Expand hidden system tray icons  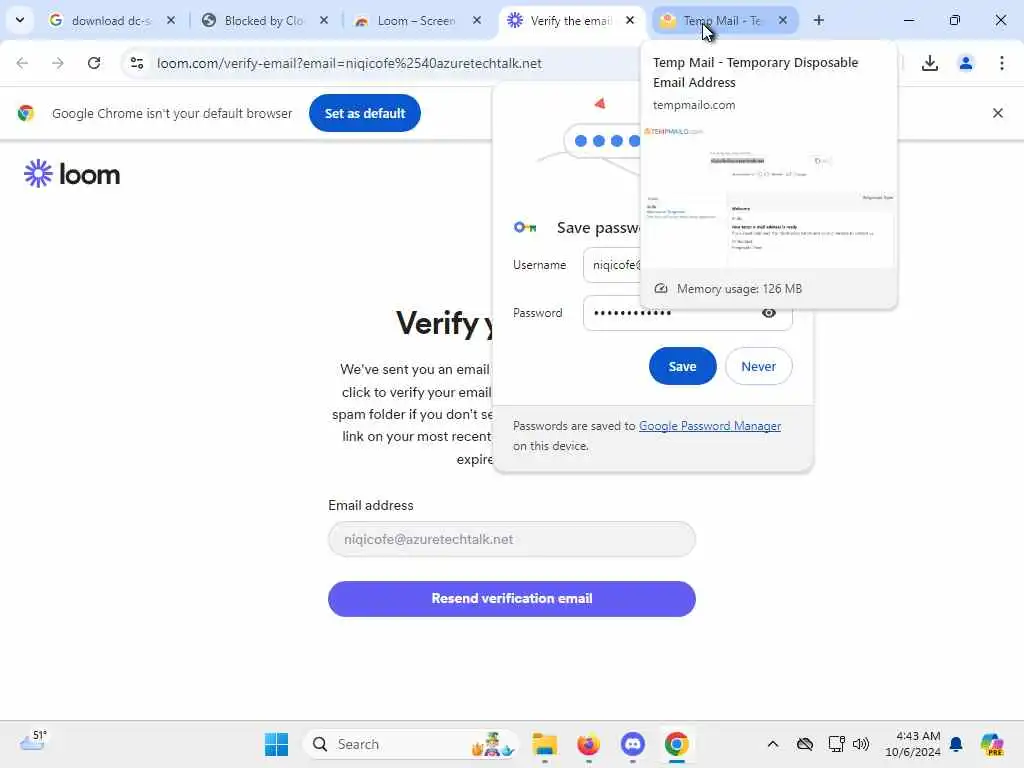(773, 744)
